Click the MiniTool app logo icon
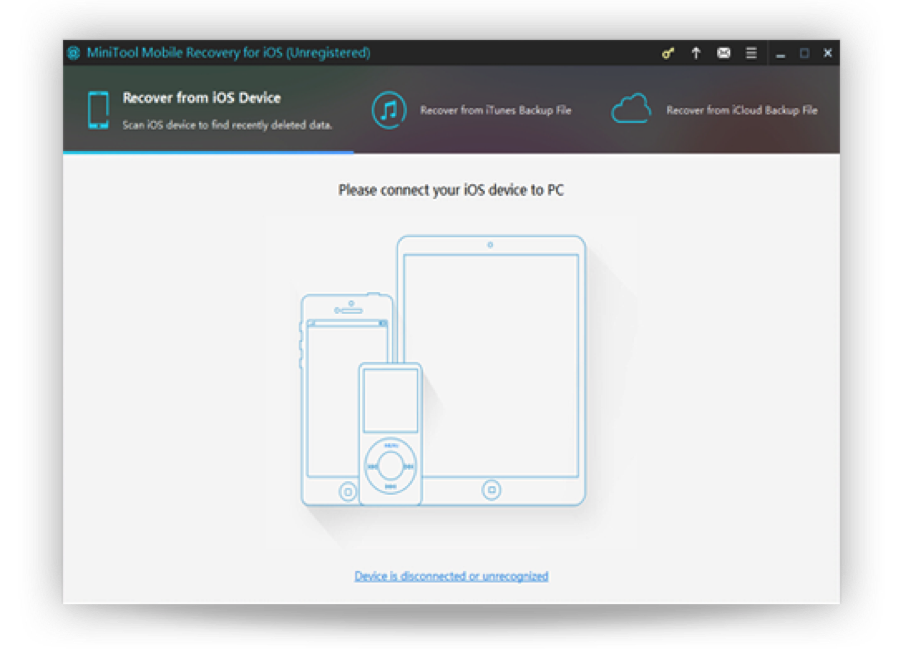 point(74,53)
